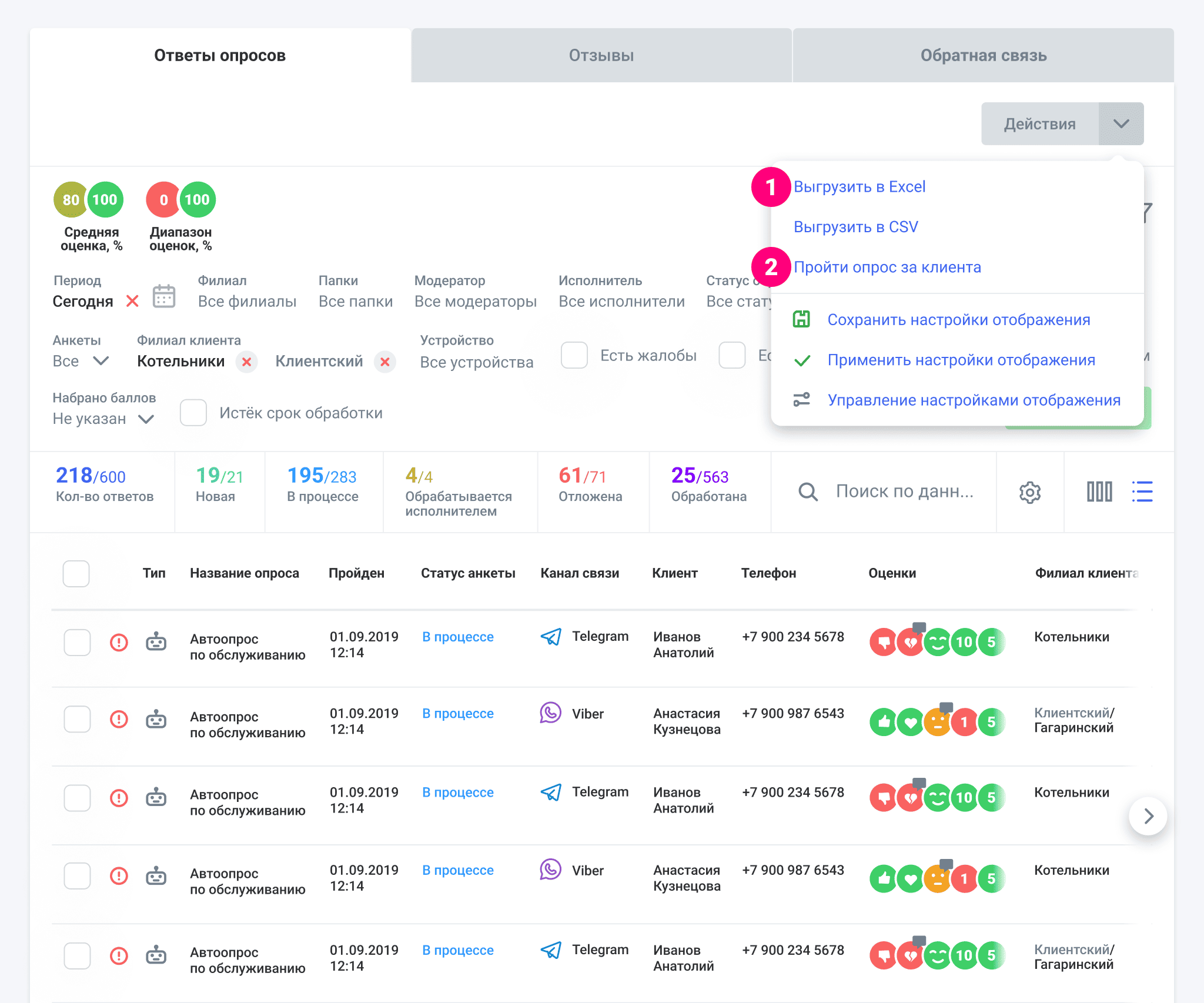Click Telegram icon in first row
The width and height of the screenshot is (1204, 1003).
click(551, 637)
